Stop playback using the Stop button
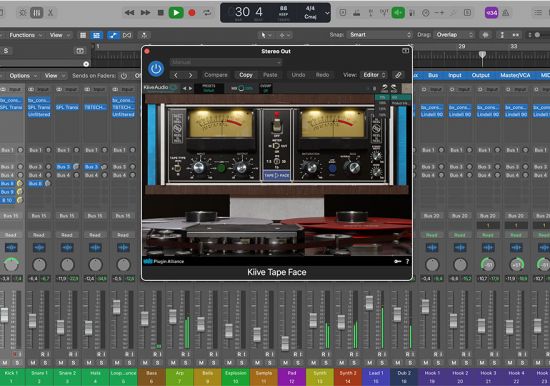The height and width of the screenshot is (386, 550). click(x=161, y=13)
